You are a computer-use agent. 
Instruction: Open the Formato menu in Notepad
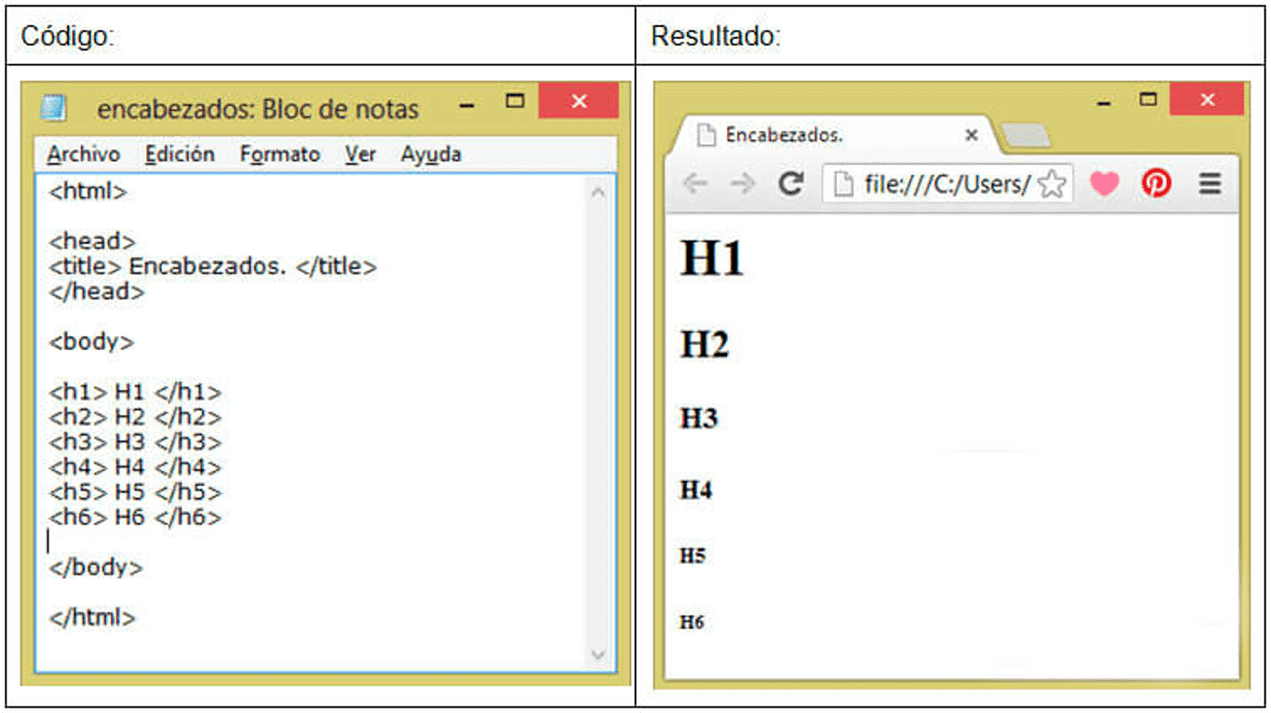tap(280, 153)
